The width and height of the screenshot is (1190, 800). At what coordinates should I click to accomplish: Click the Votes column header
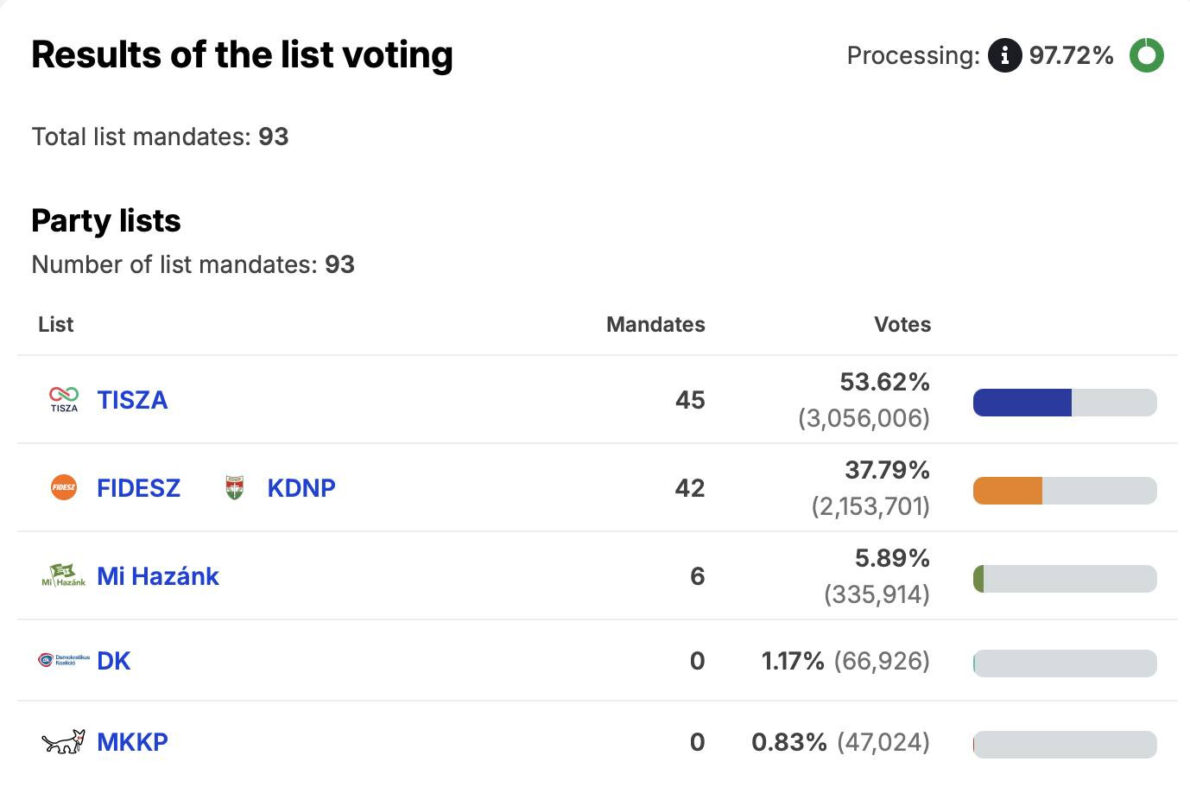[902, 324]
